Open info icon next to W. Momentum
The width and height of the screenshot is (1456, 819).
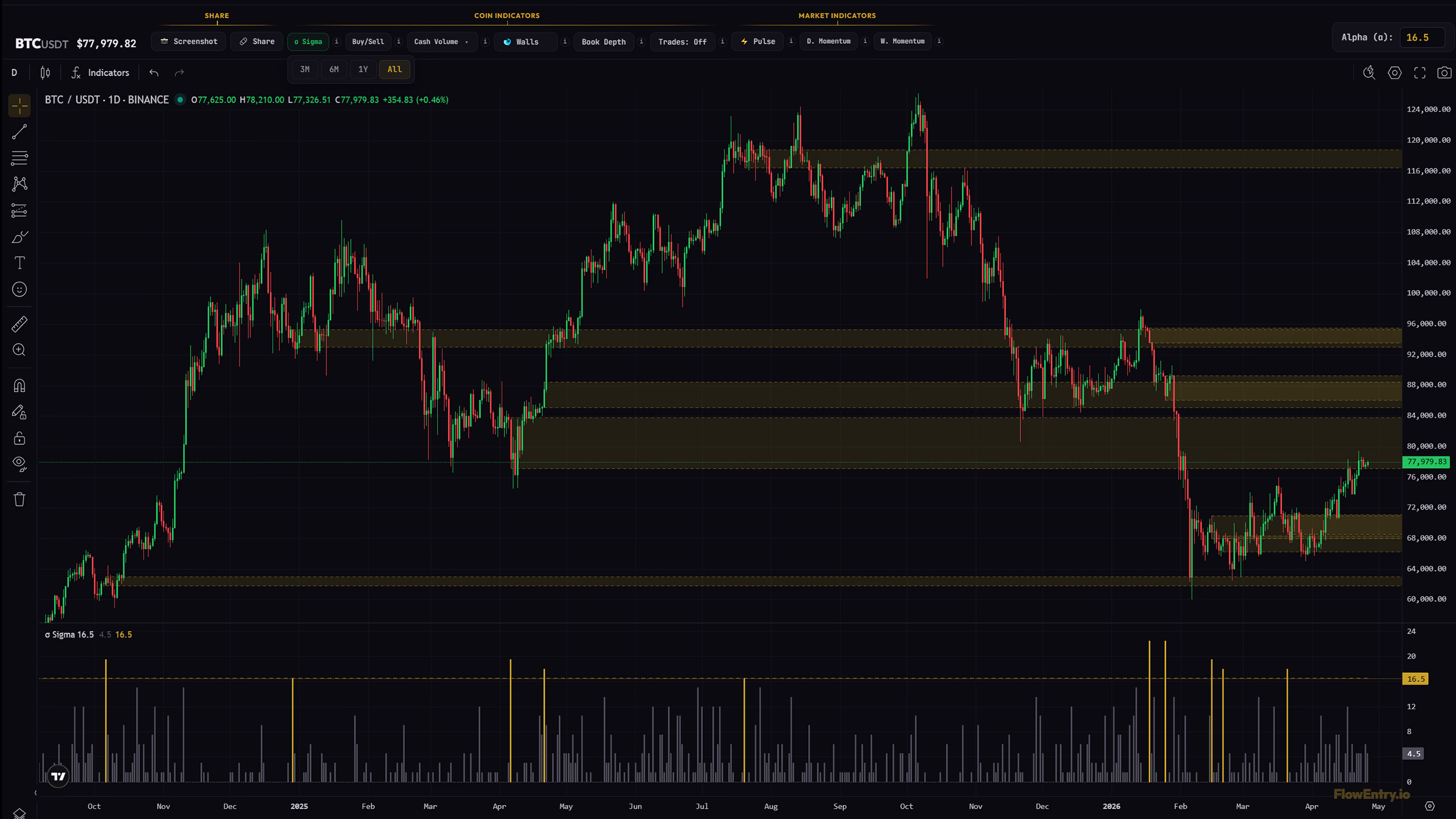[939, 42]
